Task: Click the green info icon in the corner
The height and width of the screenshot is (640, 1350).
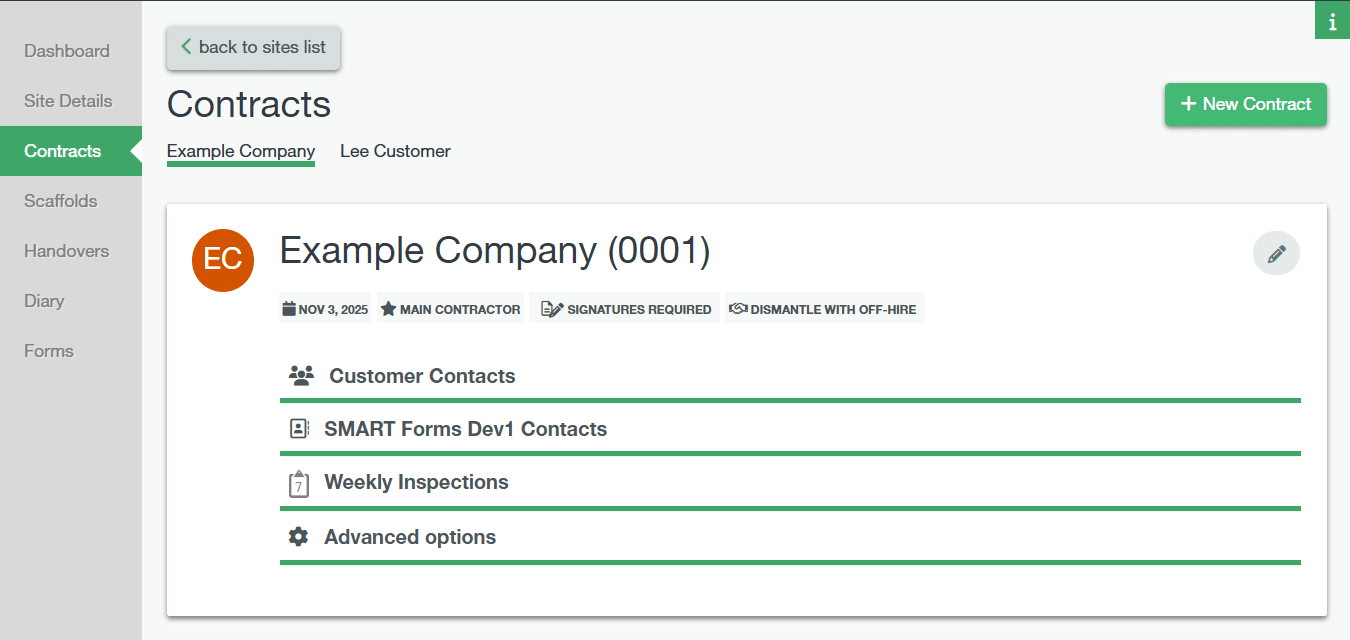Action: pyautogui.click(x=1332, y=22)
